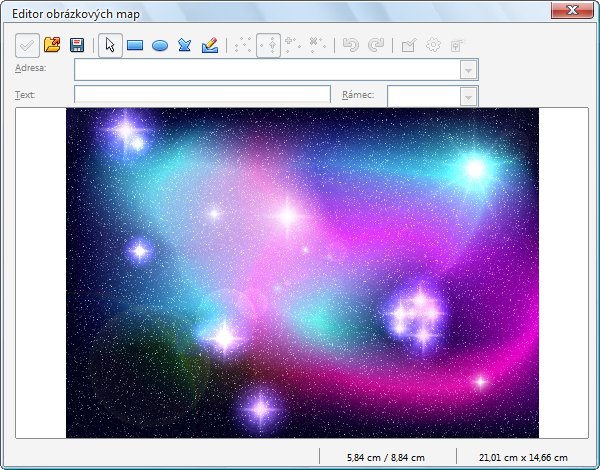Pick the Polygon hotspot tool
This screenshot has height=470, width=600.
184,45
